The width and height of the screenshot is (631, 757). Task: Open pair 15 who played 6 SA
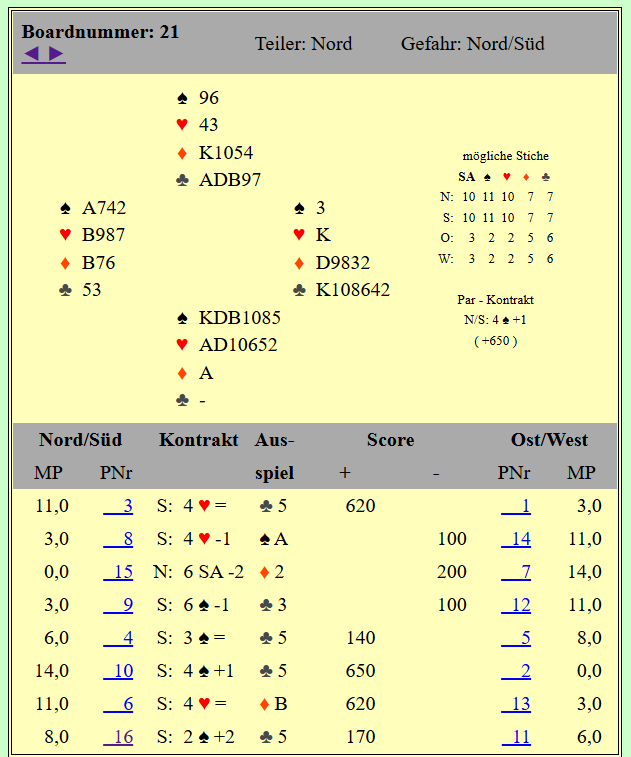pyautogui.click(x=119, y=572)
